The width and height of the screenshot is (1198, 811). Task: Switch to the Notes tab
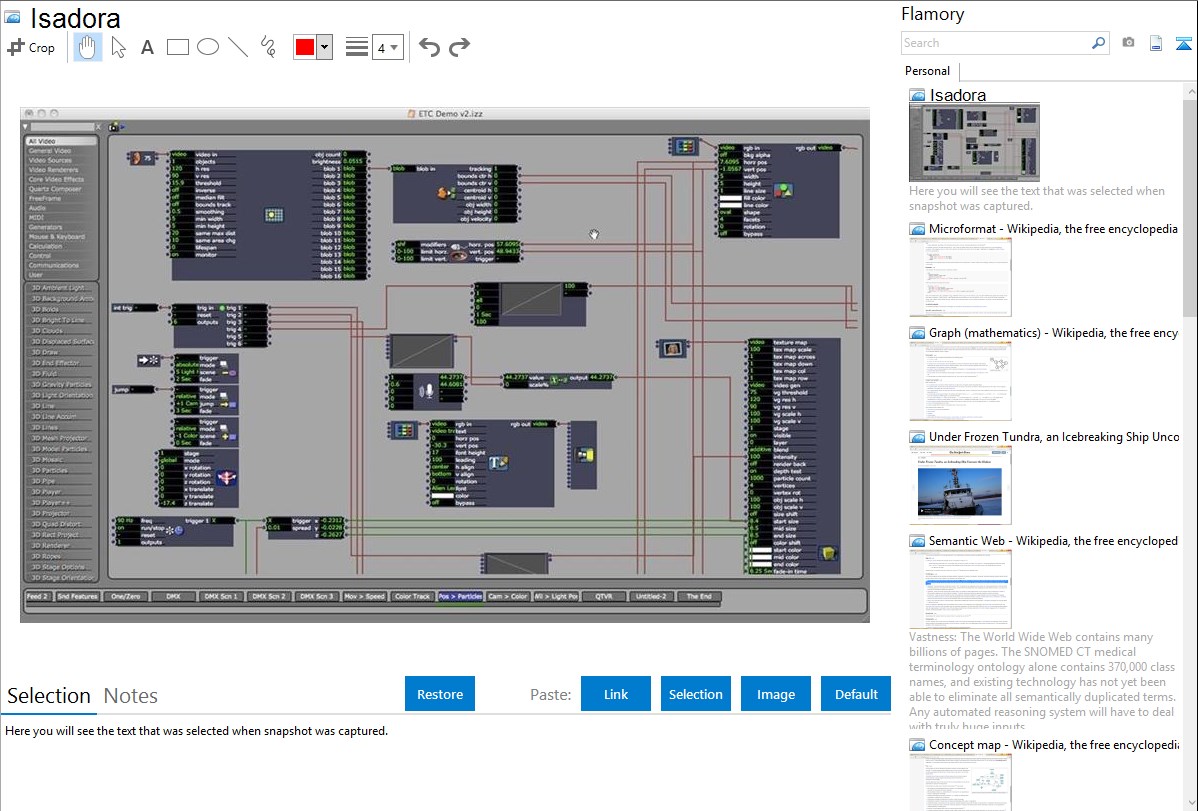[x=131, y=696]
